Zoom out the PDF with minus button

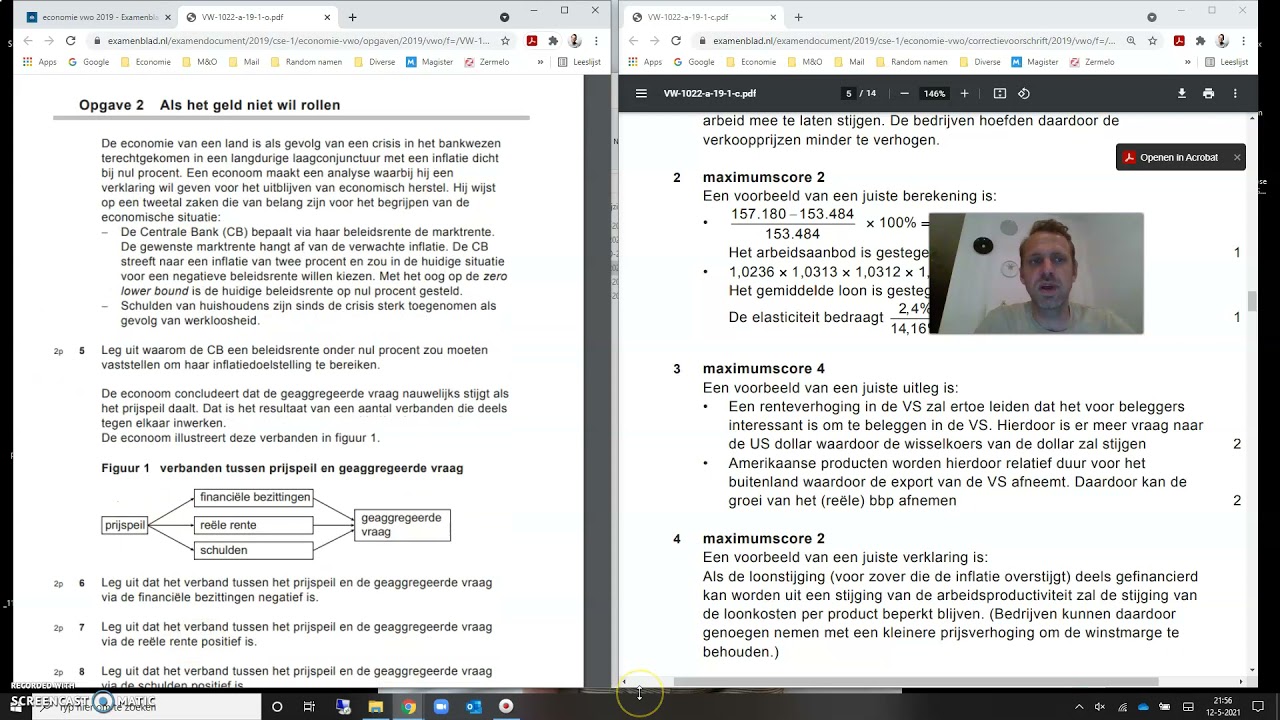pos(904,93)
